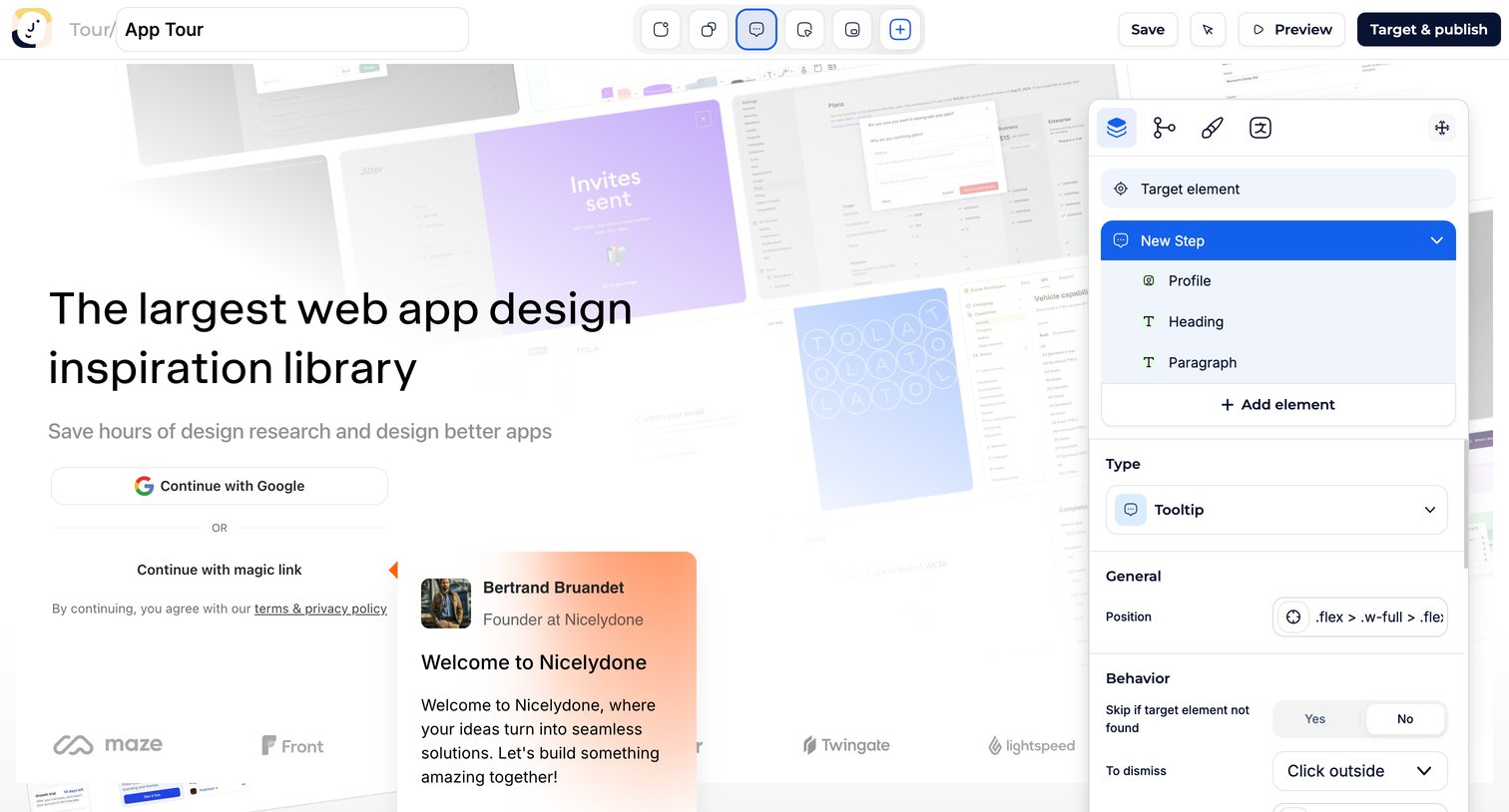Open the Type dropdown showing Tooltip
Viewport: 1509px width, 812px height.
tap(1276, 510)
